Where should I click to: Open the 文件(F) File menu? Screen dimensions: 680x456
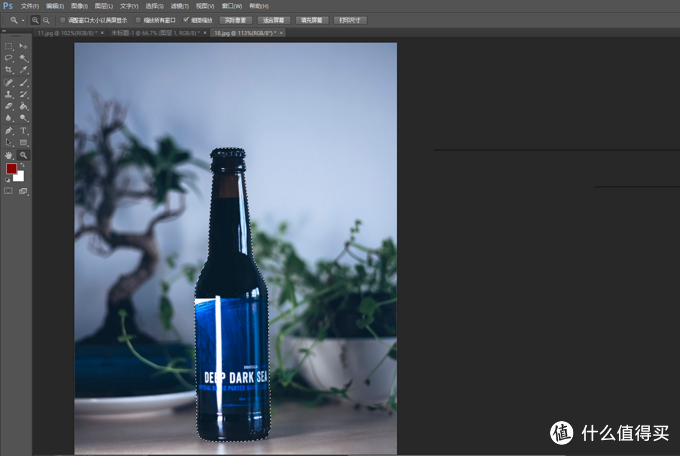(x=30, y=6)
